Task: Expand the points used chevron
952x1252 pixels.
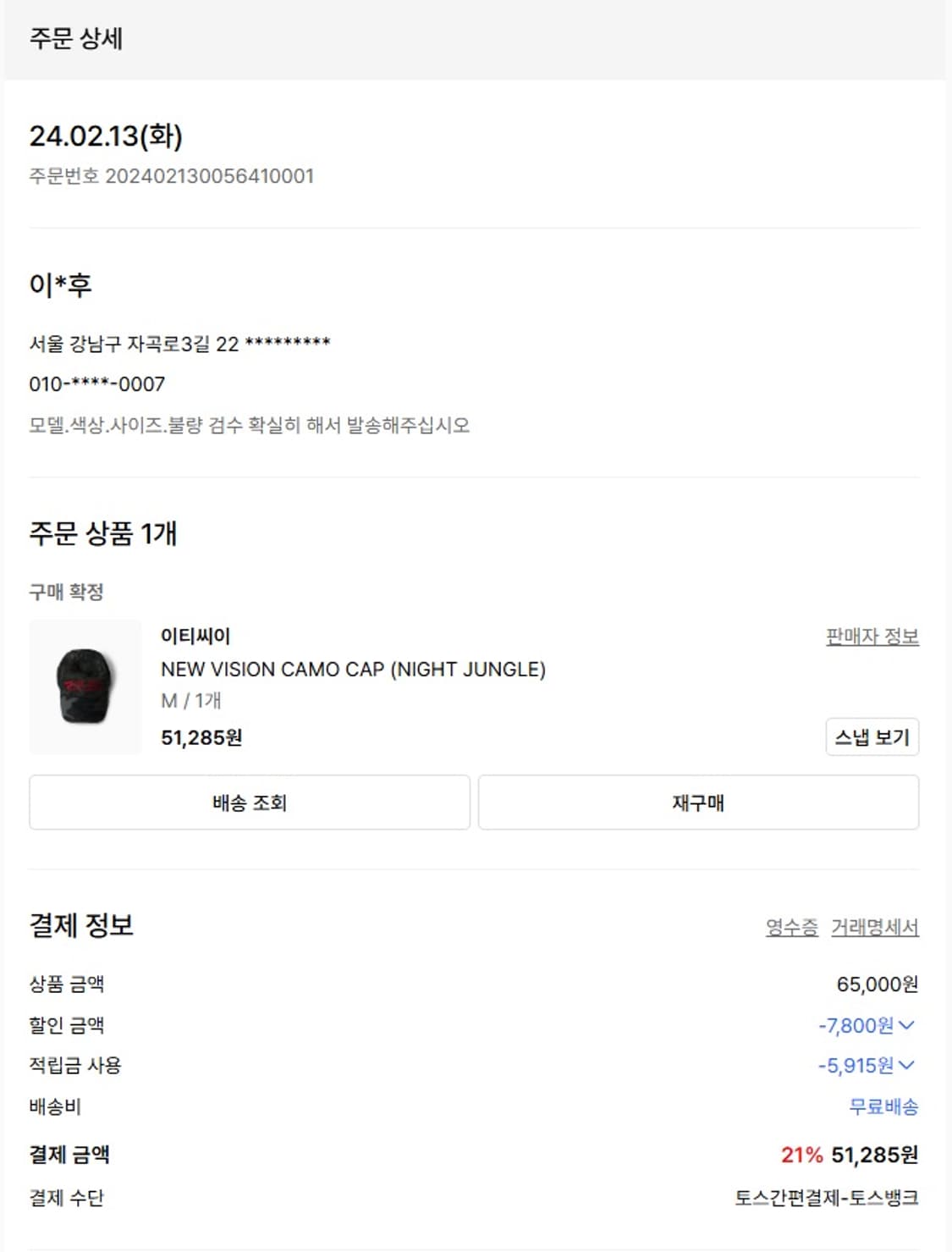Action: click(x=907, y=1065)
